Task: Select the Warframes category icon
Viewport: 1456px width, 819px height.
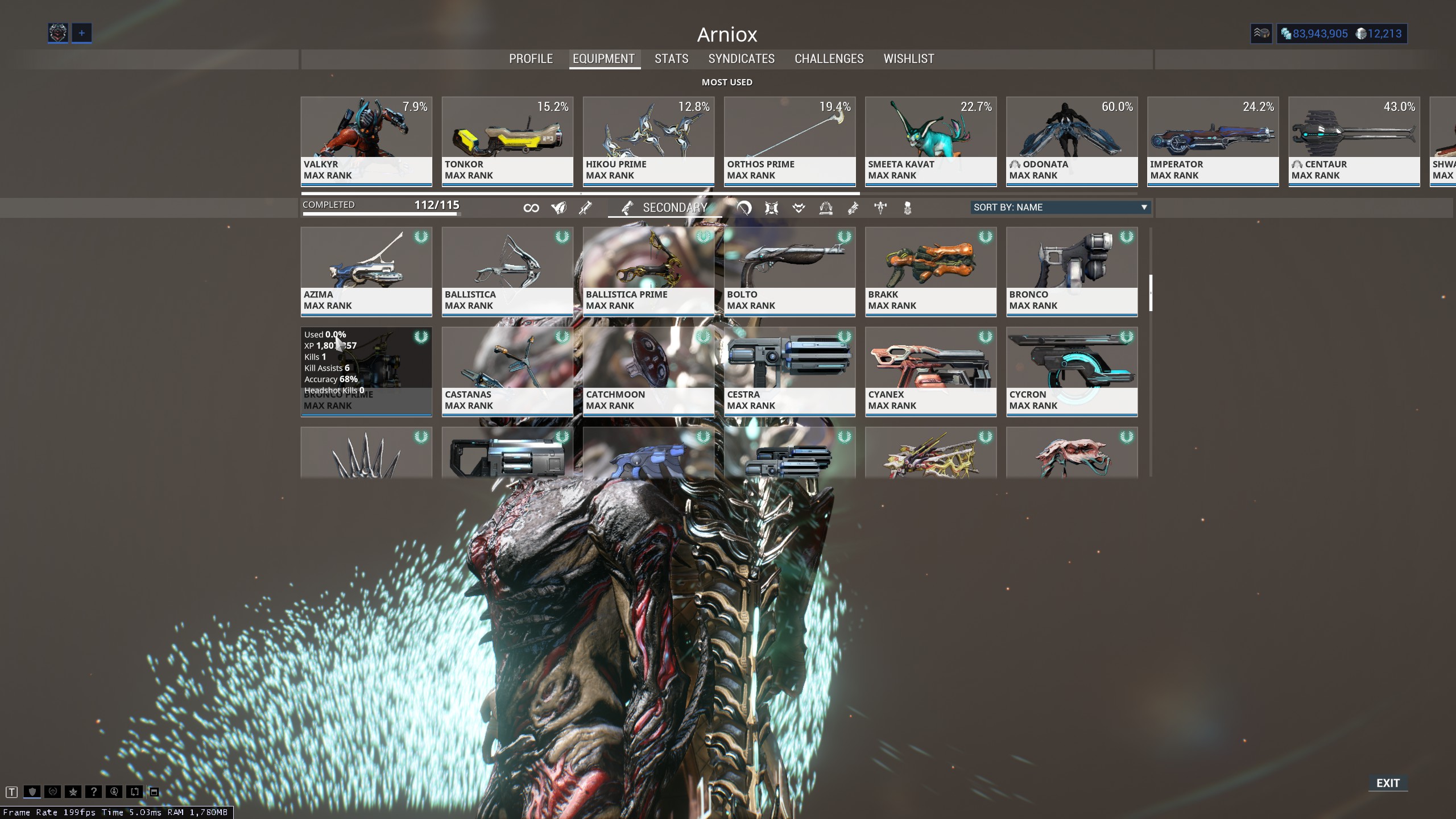Action: 557,208
